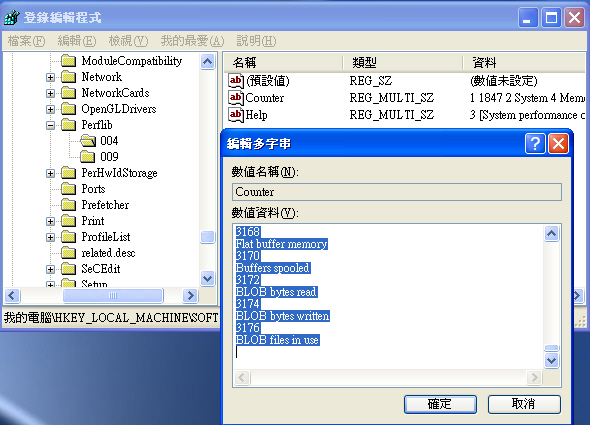Select the NetworkCards folder icon

[68, 93]
